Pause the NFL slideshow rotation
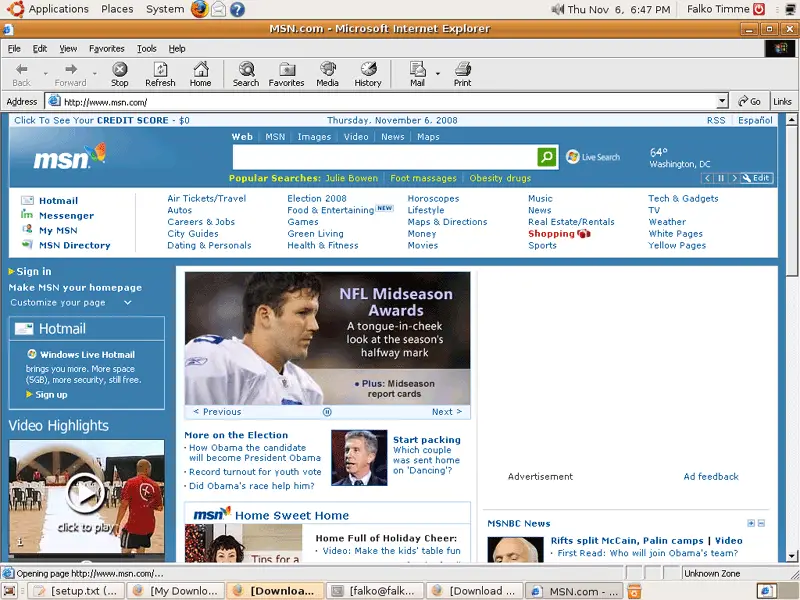 (x=327, y=412)
